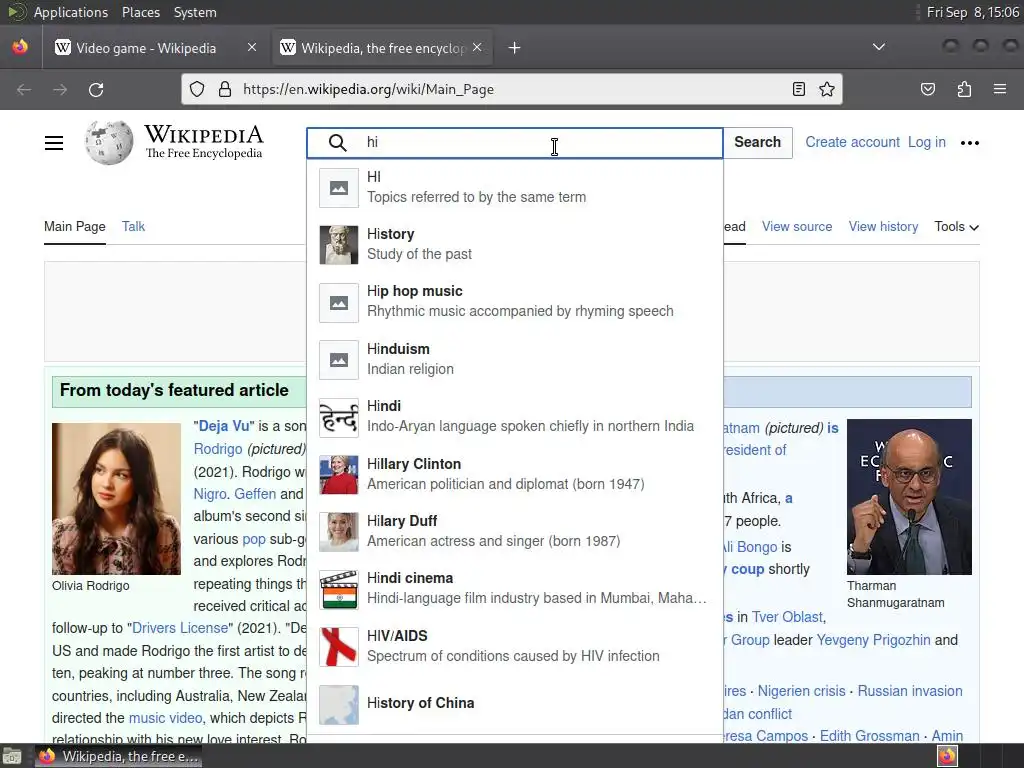Close the Wikipedia main page tab

click(x=477, y=47)
